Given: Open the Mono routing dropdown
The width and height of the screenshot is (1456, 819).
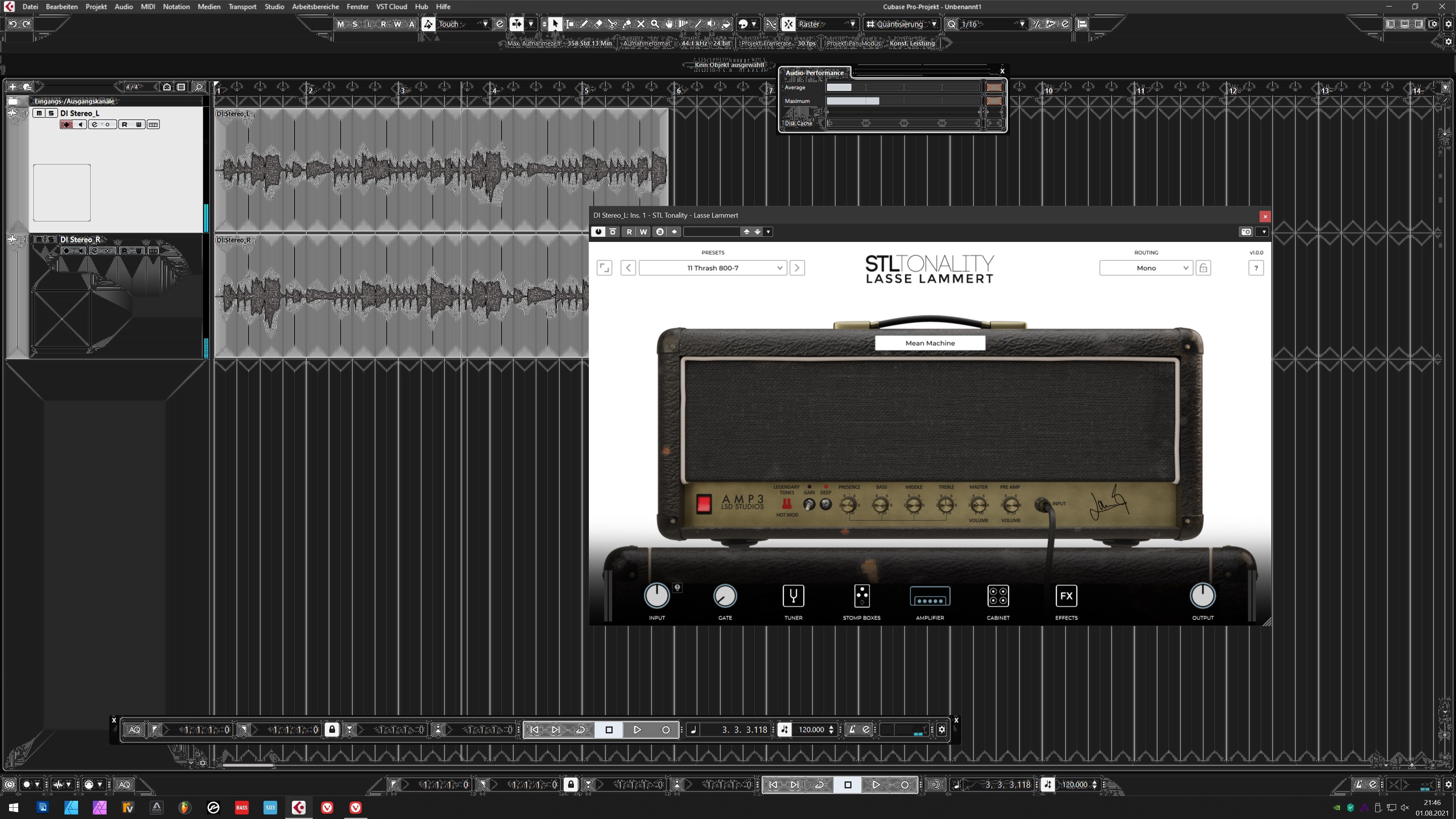Looking at the screenshot, I should click(x=1146, y=268).
